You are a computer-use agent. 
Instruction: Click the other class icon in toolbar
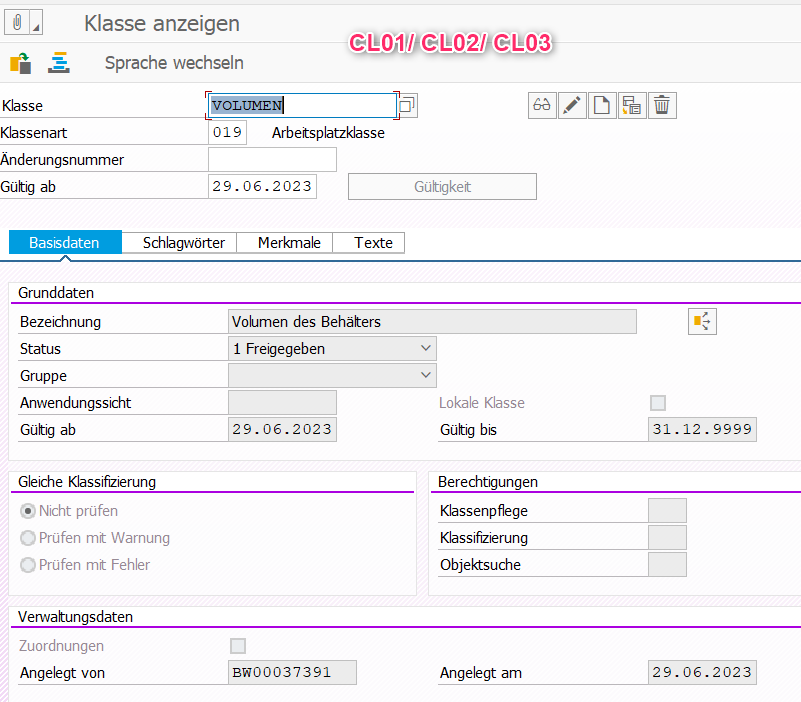coord(20,63)
